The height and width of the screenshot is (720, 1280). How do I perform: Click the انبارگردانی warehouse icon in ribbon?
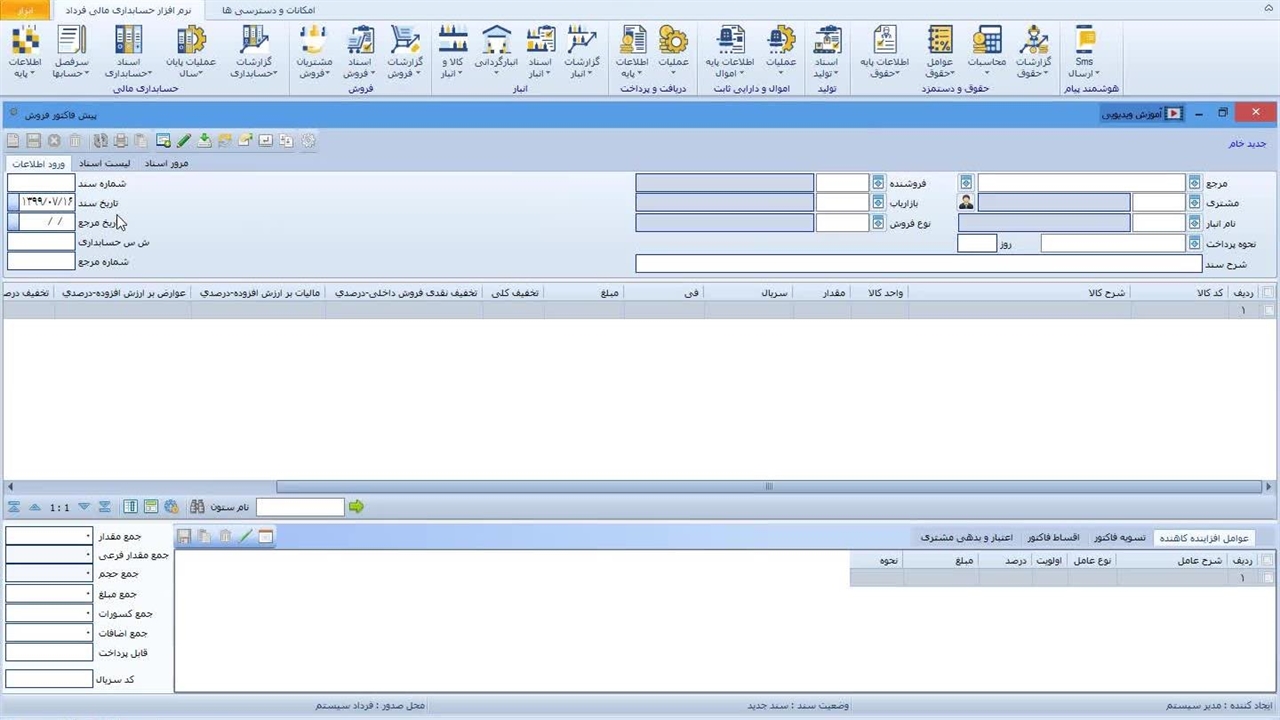(x=495, y=53)
